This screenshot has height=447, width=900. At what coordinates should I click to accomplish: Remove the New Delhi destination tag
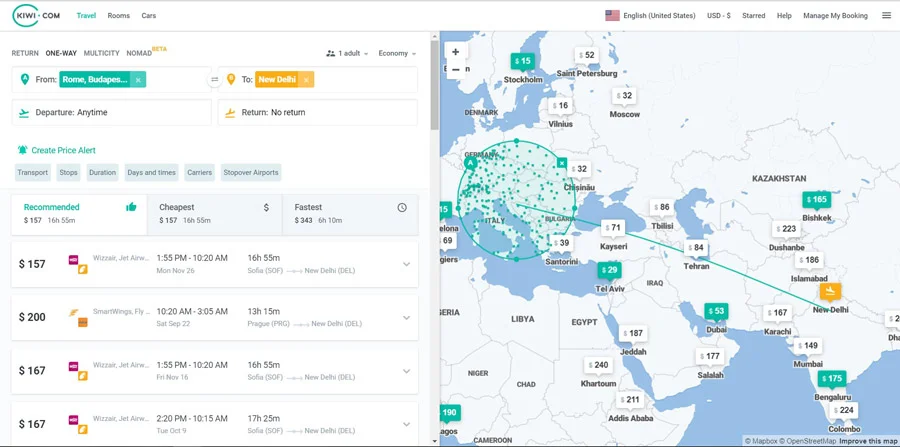pos(306,80)
